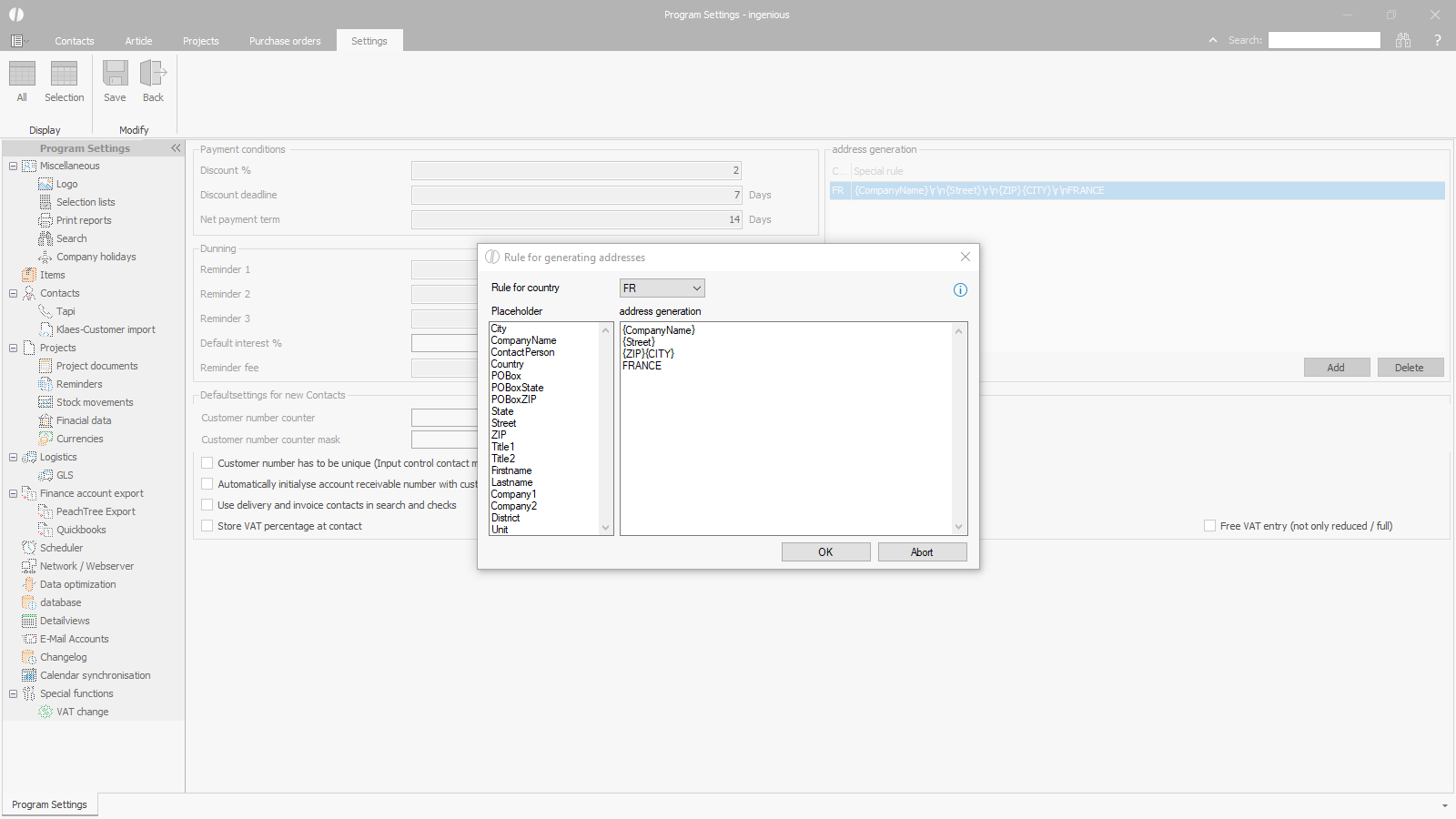
Task: Check Use delivery and invoice contacts option
Action: click(207, 505)
